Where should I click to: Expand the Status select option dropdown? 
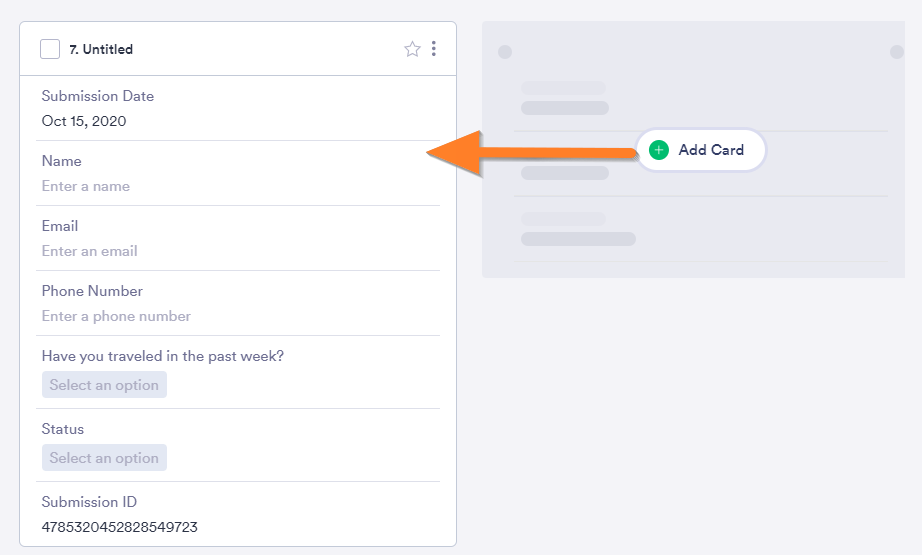104,458
